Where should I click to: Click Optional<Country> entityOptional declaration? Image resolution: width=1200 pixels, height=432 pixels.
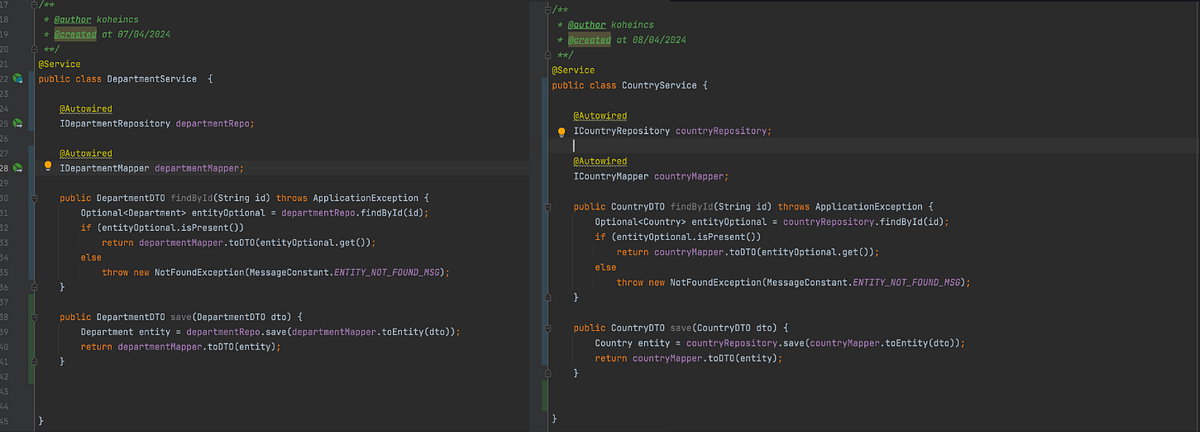[x=684, y=222]
